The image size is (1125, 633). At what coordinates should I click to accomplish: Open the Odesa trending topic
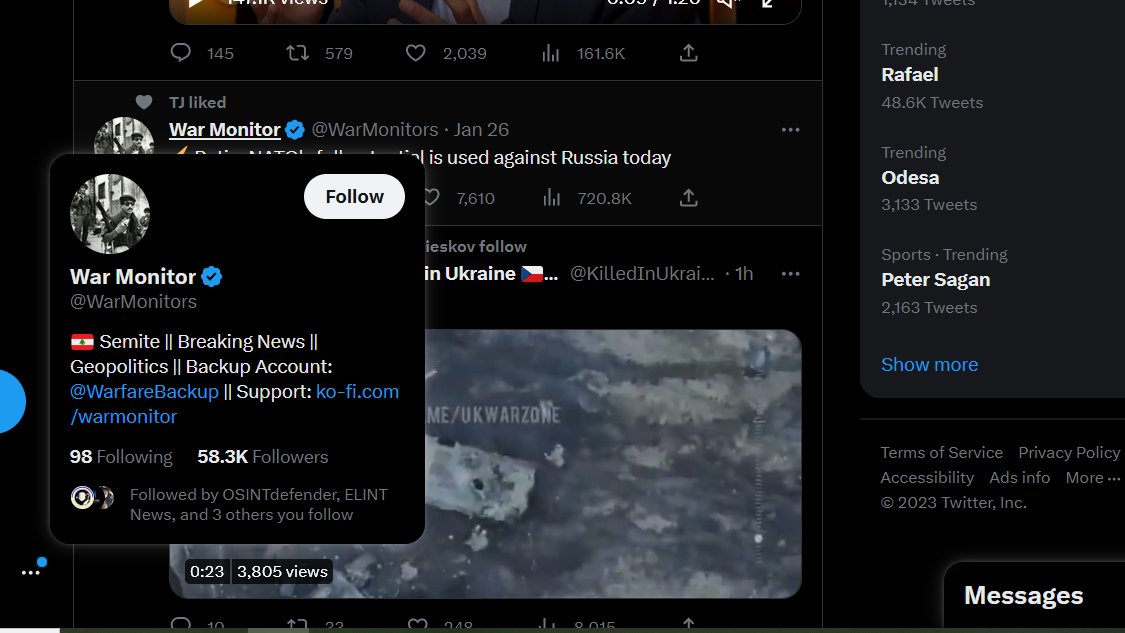910,178
